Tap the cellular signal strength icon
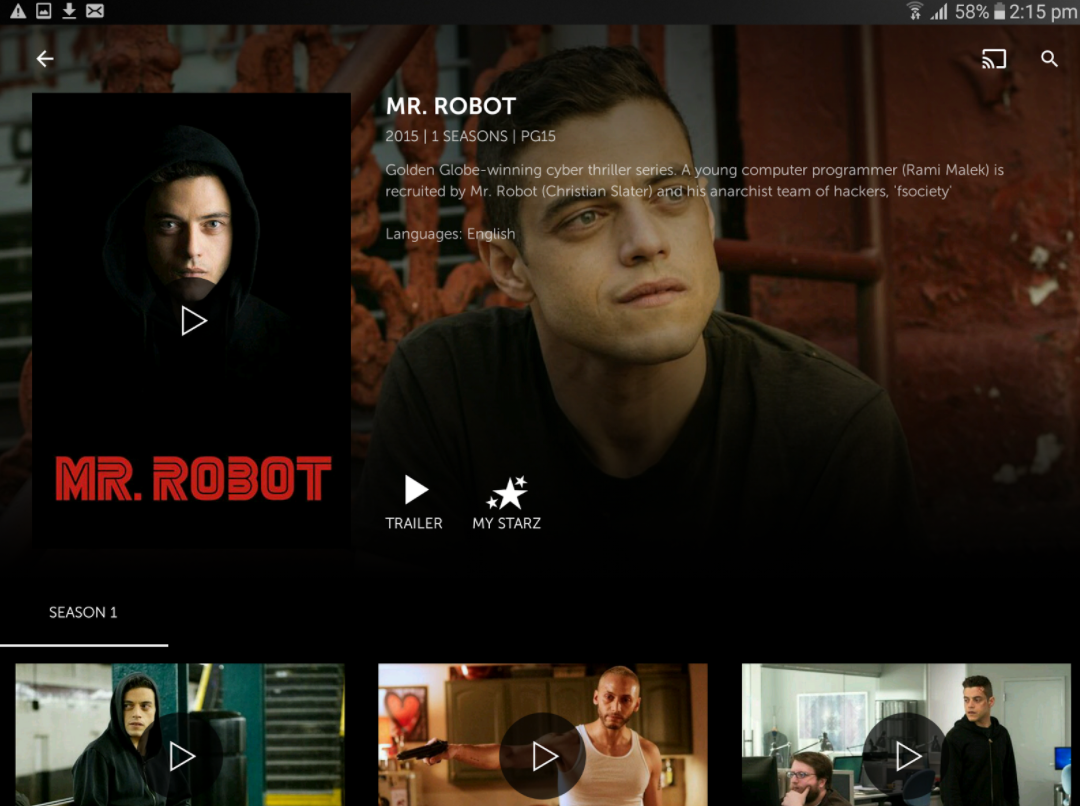 click(939, 11)
